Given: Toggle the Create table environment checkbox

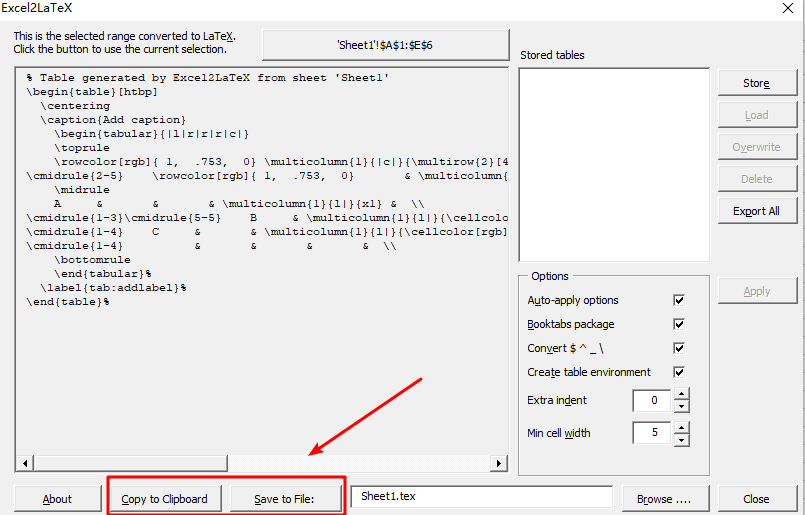Looking at the screenshot, I should tap(679, 372).
